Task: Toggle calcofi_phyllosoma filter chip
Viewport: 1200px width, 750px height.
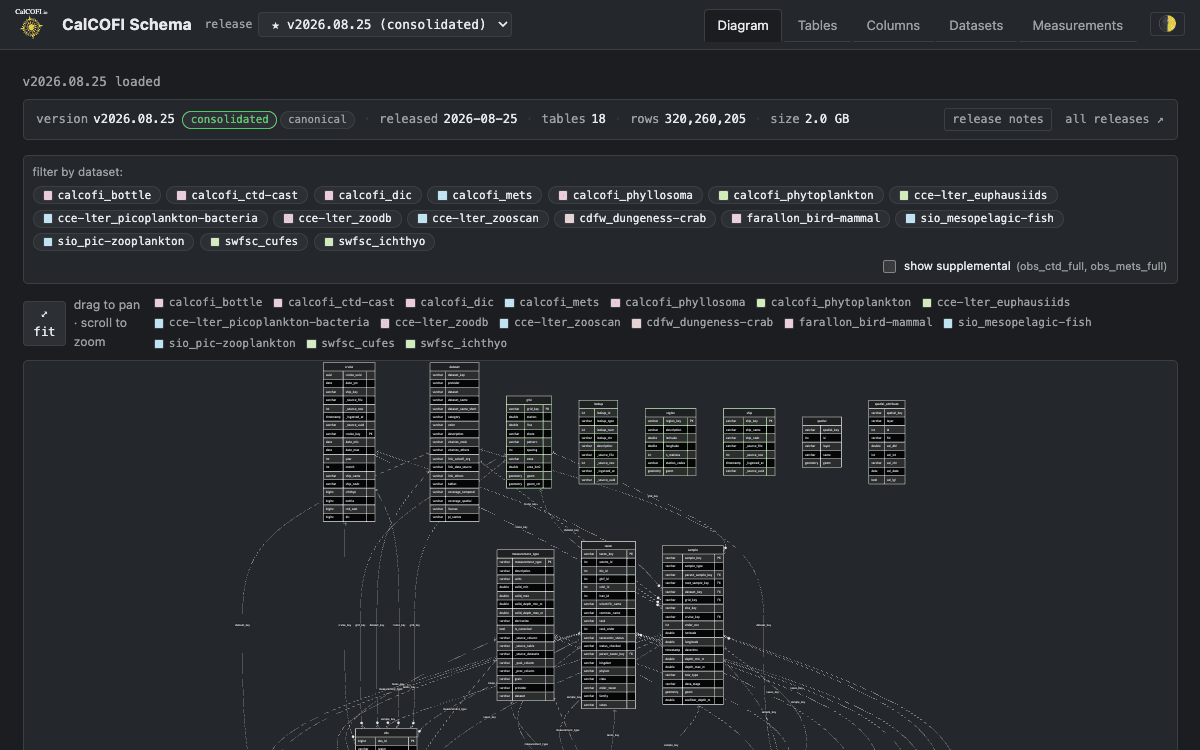Action: tap(626, 195)
